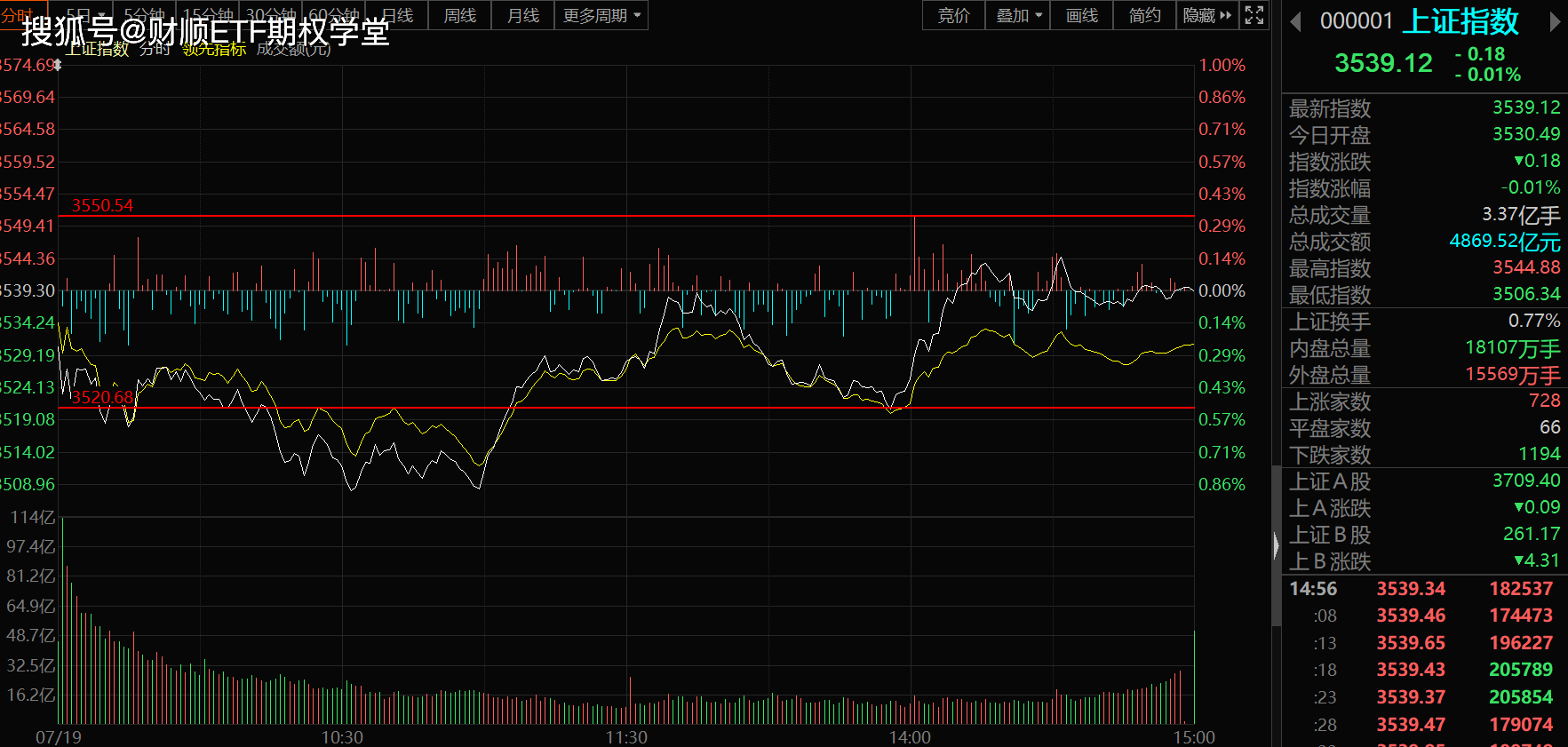Click the 指数涨幅 value -0.01%
The height and width of the screenshot is (747, 1568).
[x=1530, y=187]
